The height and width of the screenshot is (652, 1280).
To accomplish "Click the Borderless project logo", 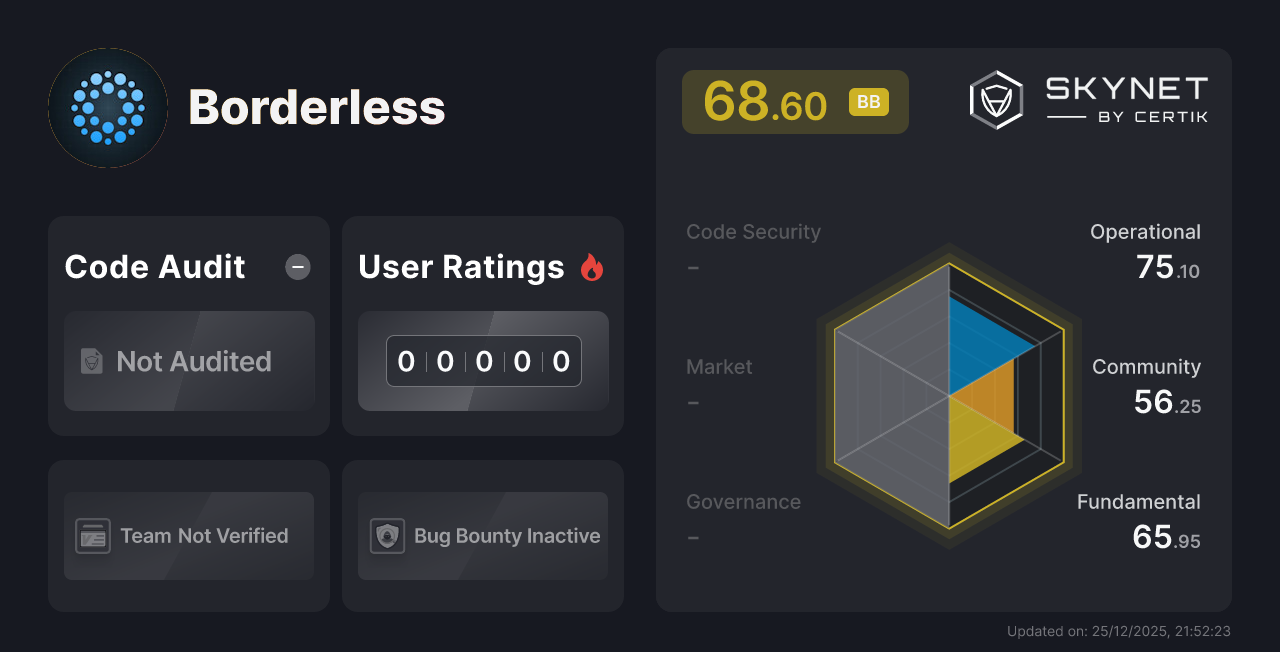I will [x=107, y=107].
